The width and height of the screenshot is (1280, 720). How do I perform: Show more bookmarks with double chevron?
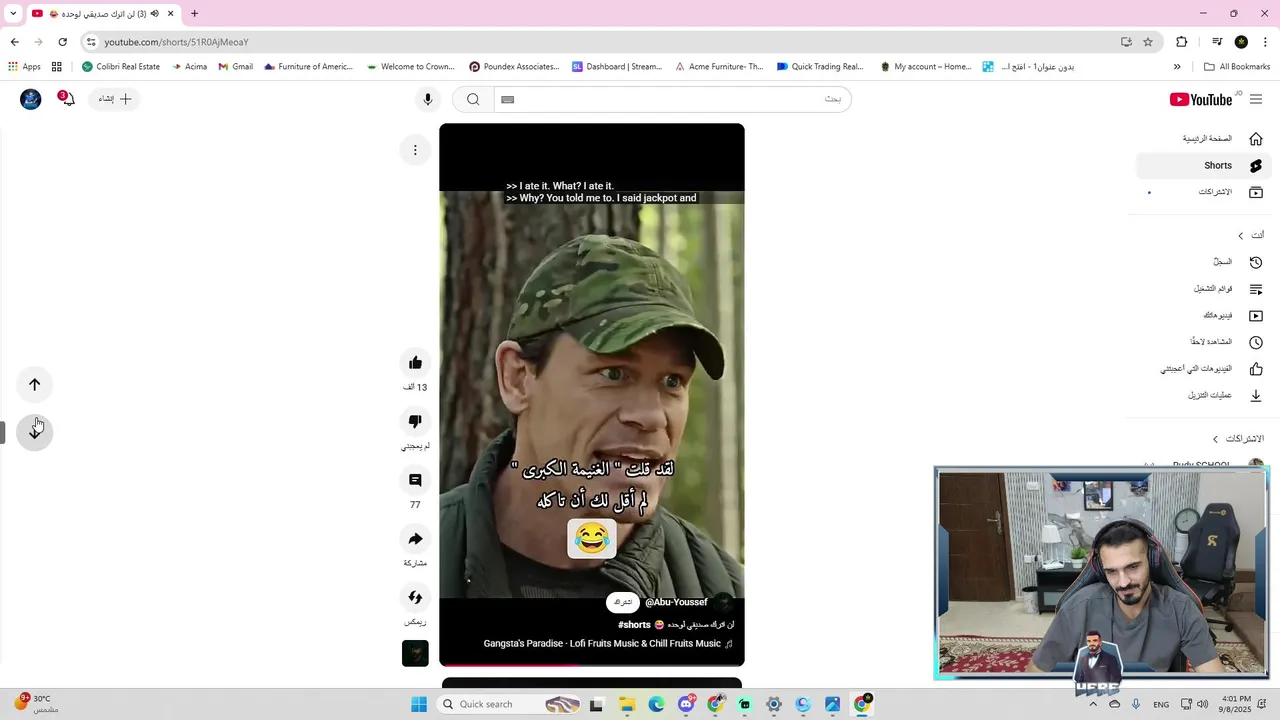1177,67
